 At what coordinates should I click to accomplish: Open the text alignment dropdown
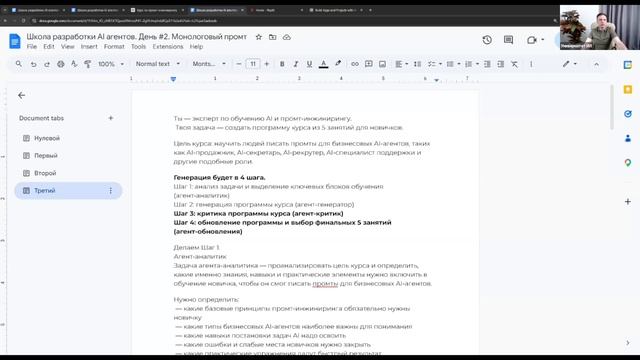[401, 64]
